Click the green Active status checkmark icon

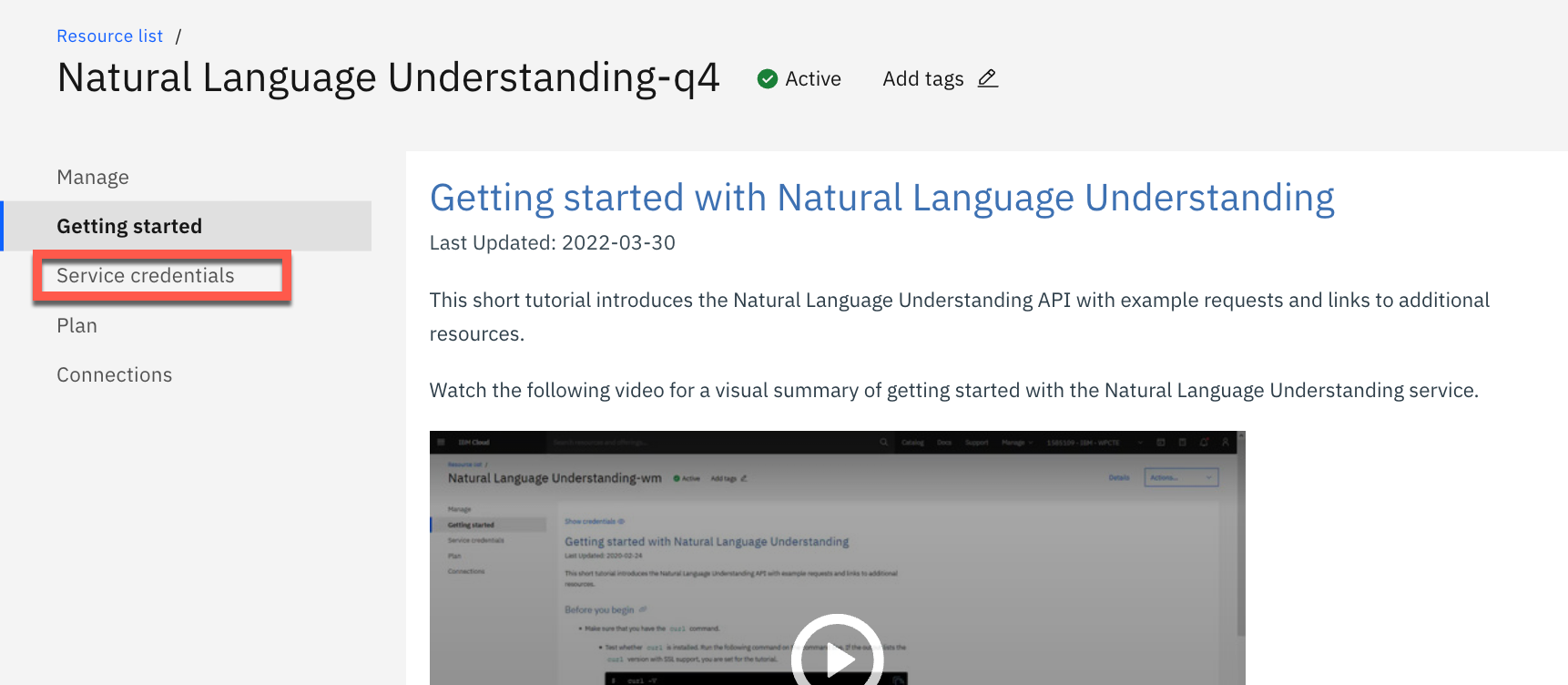768,79
